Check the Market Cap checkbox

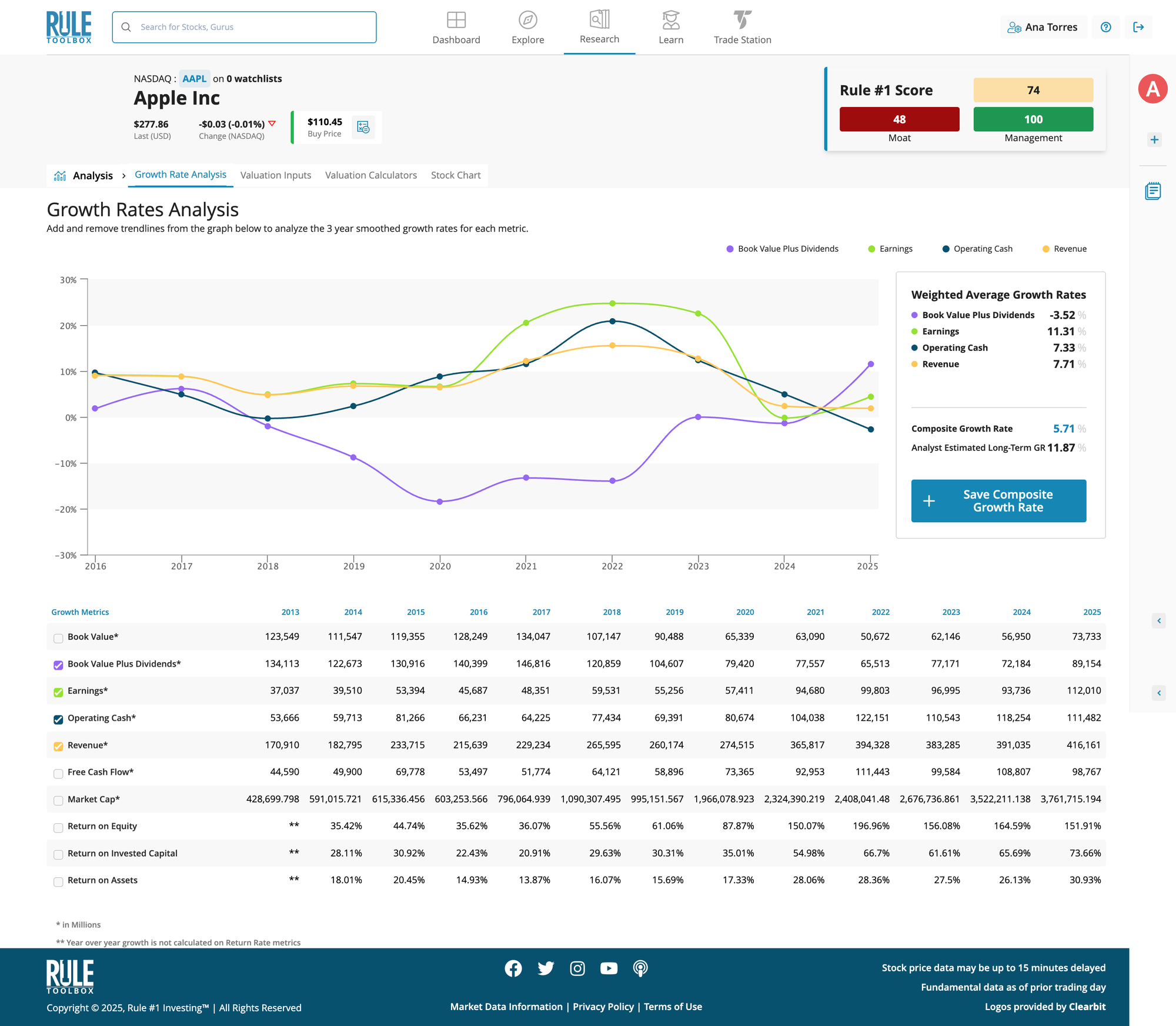click(58, 800)
